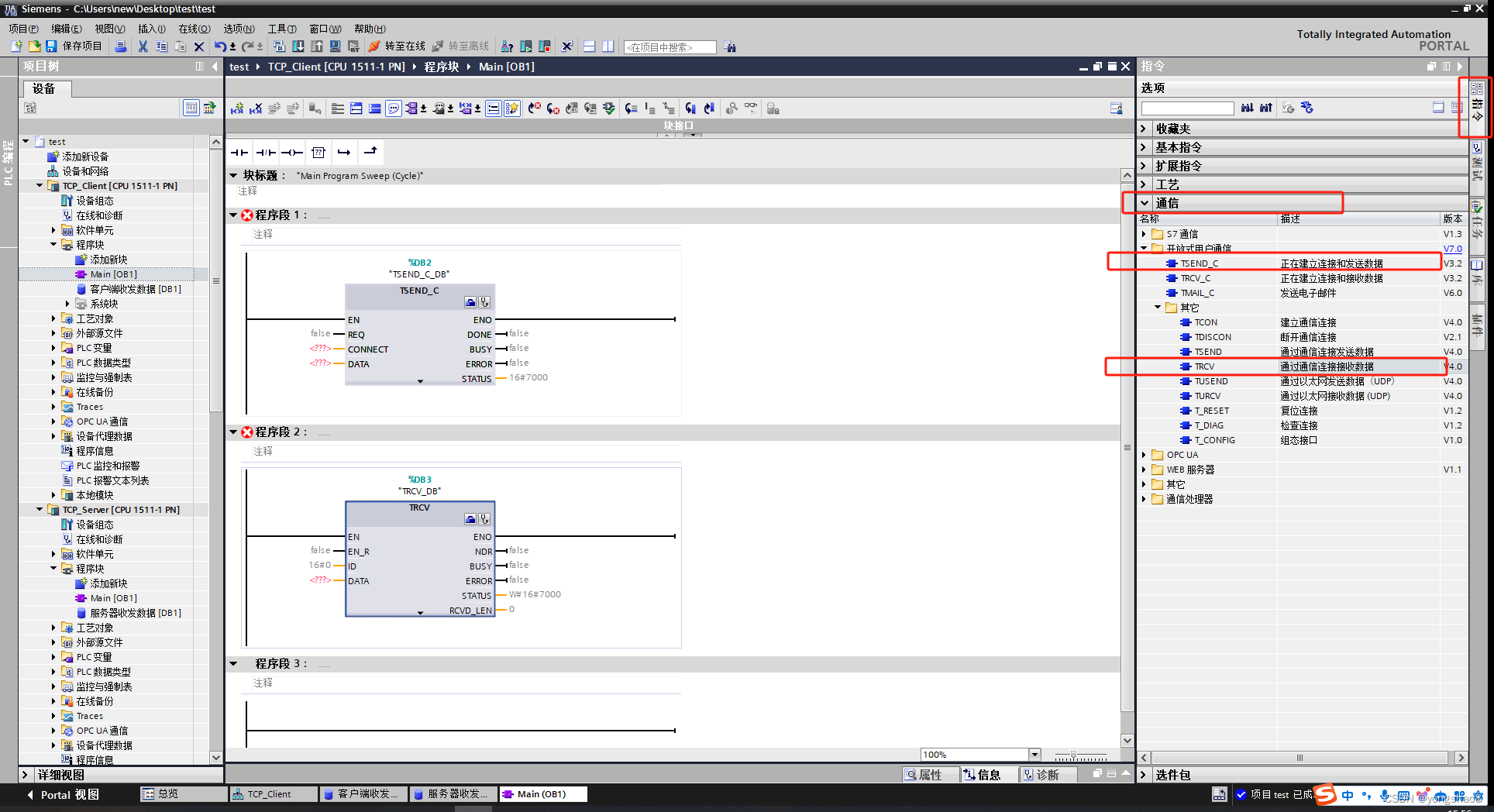The image size is (1494, 812).
Task: Click the split editor vertically icon
Action: pos(608,46)
